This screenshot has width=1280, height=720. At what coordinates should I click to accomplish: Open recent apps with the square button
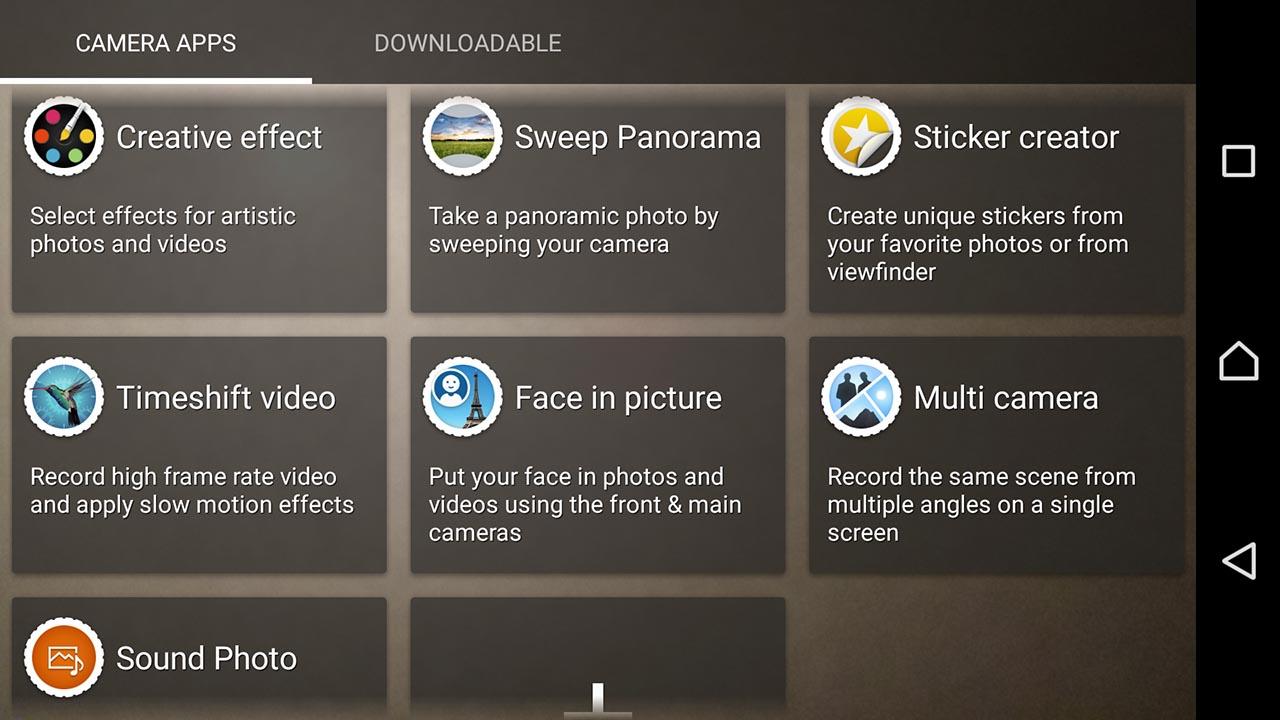(x=1238, y=161)
